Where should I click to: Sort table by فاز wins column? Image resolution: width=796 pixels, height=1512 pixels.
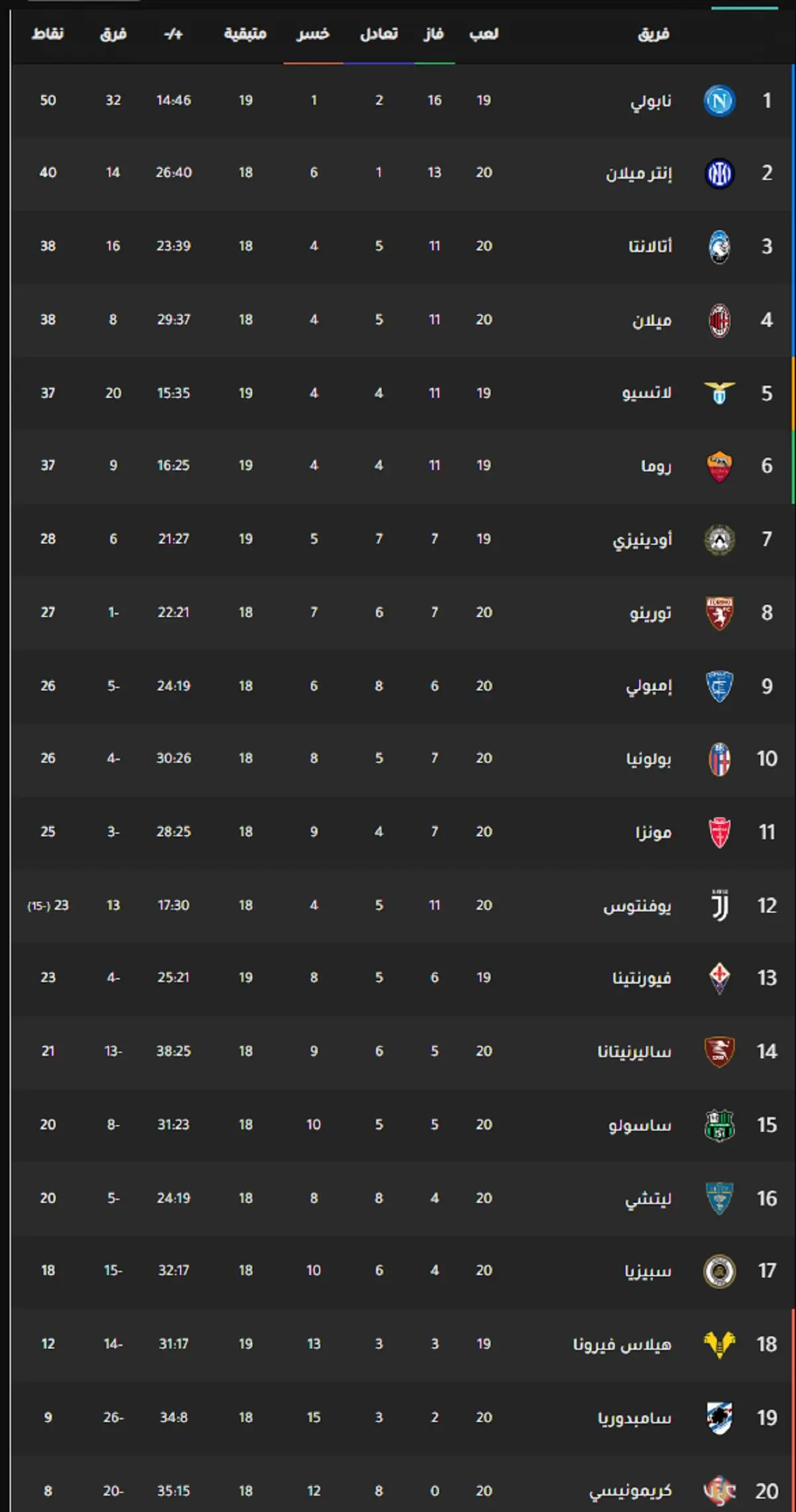coord(434,34)
